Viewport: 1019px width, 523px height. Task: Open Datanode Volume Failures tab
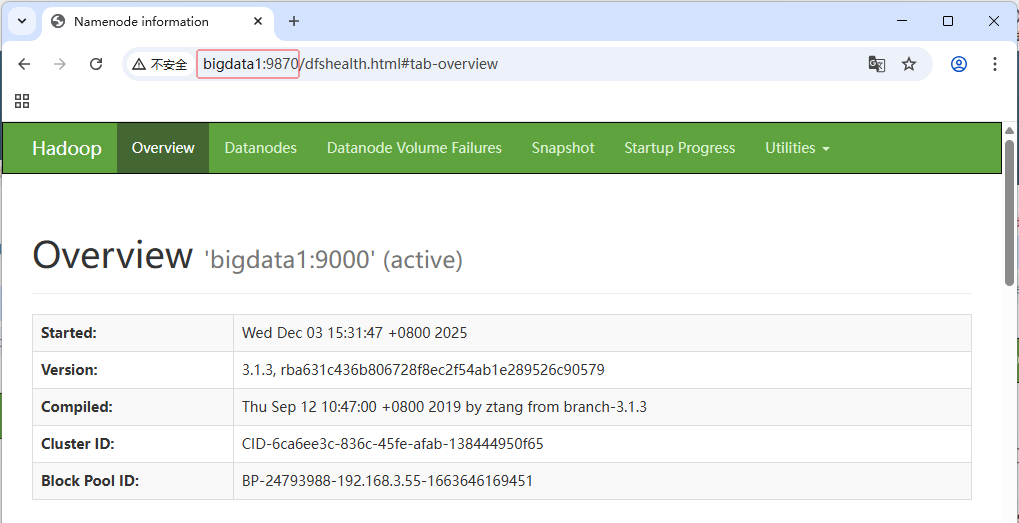pos(414,148)
